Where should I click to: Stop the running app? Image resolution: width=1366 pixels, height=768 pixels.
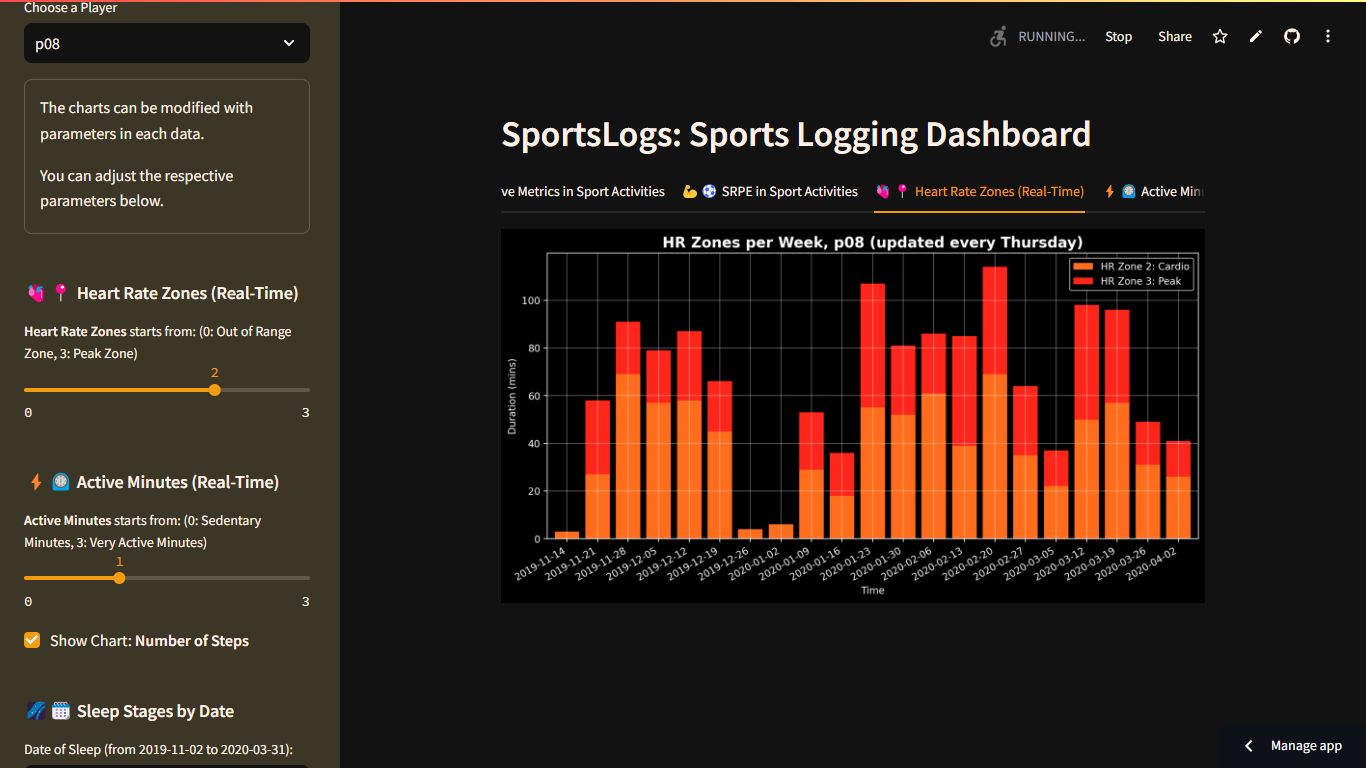[x=1119, y=36]
